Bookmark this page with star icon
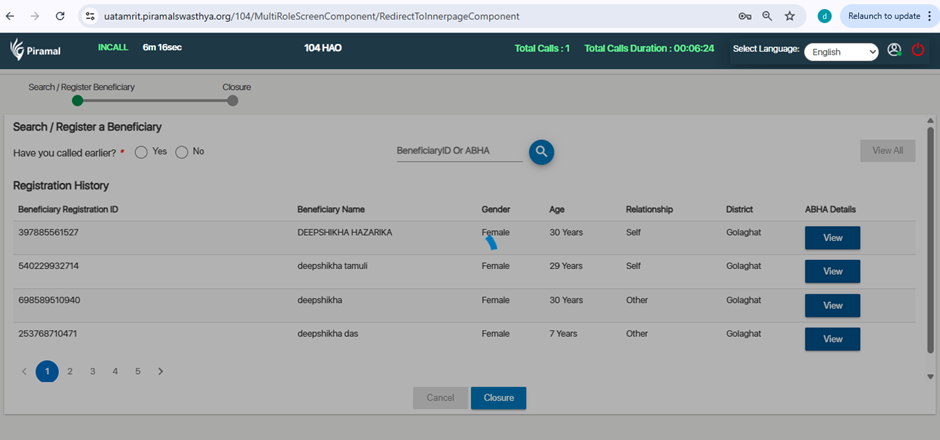Image resolution: width=940 pixels, height=440 pixels. click(x=790, y=16)
